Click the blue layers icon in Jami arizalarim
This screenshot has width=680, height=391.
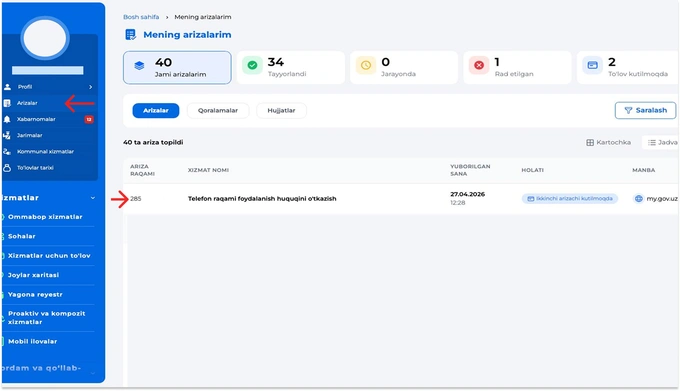pyautogui.click(x=139, y=65)
